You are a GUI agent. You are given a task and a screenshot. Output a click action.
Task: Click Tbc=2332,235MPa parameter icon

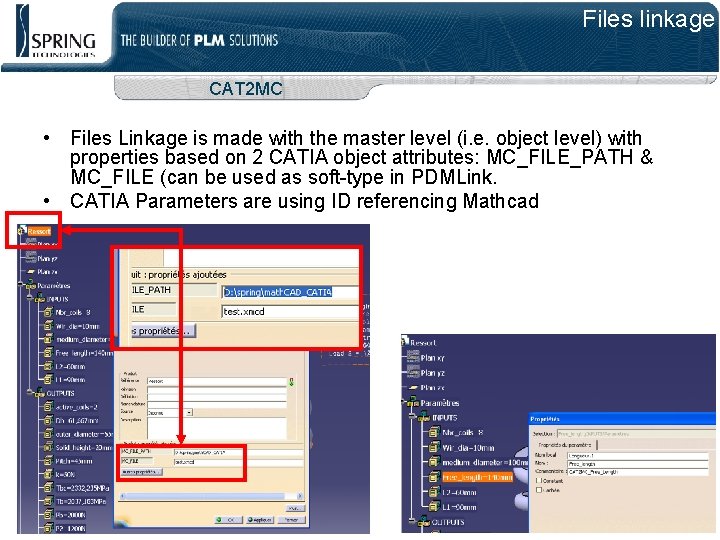pos(48,488)
